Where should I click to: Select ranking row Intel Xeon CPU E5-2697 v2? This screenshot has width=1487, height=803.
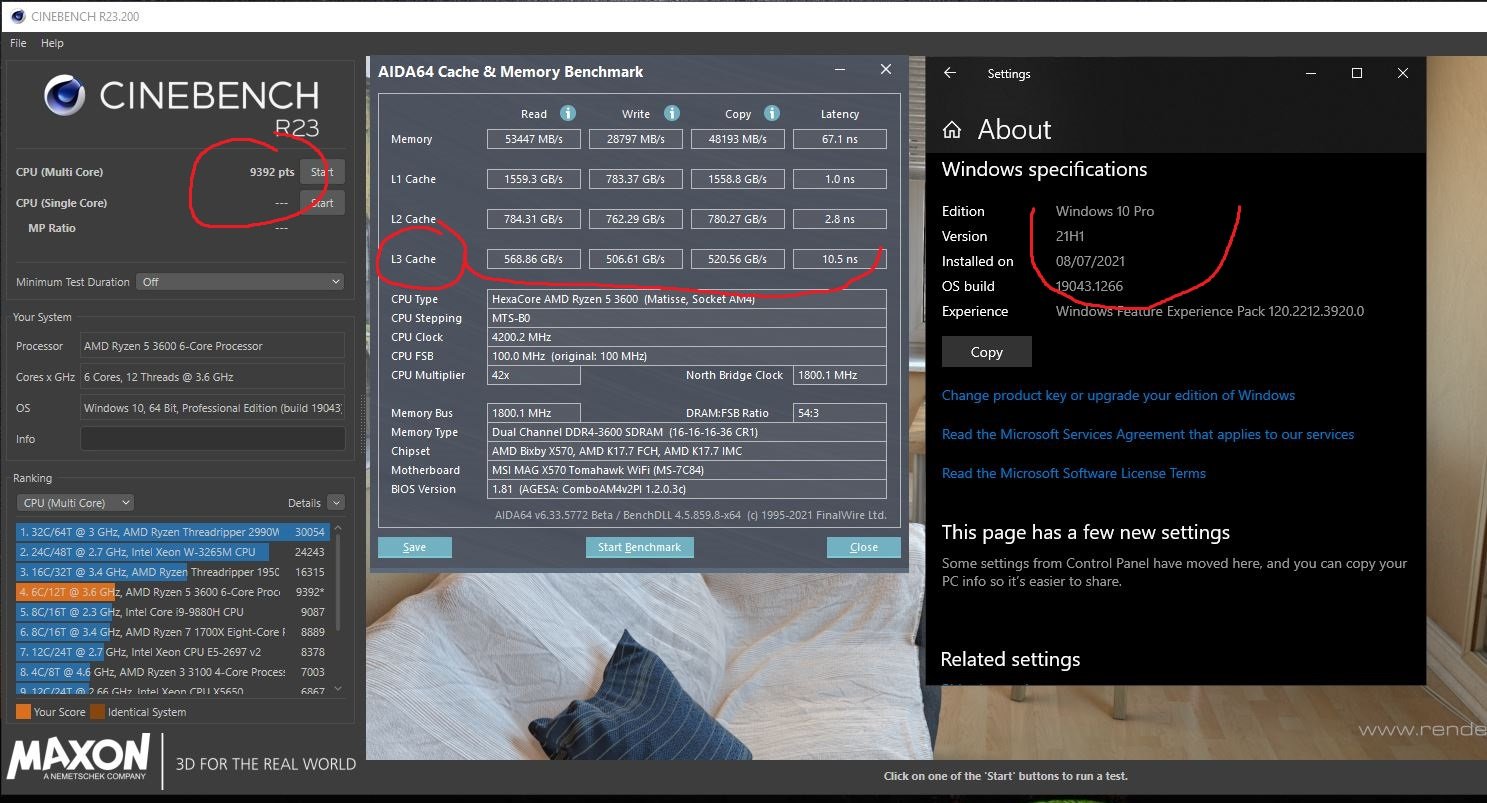[x=172, y=652]
